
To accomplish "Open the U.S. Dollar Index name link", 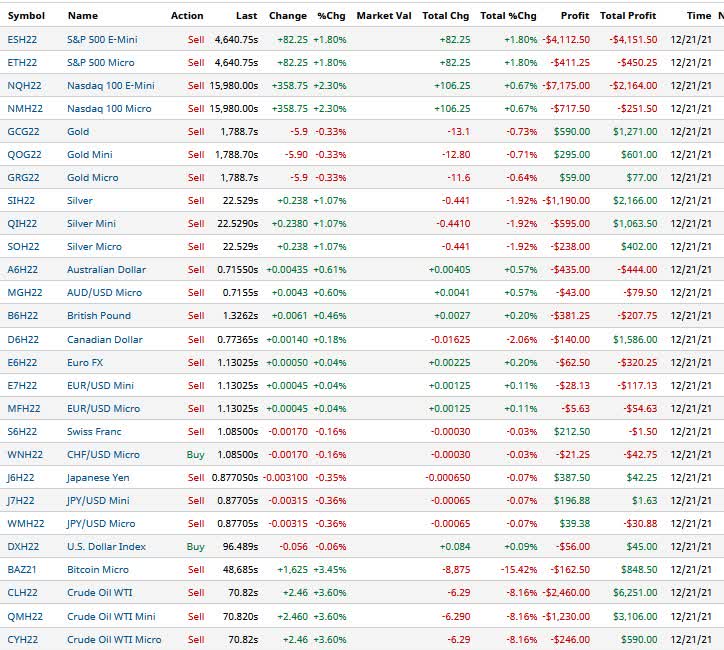I will [x=106, y=547].
